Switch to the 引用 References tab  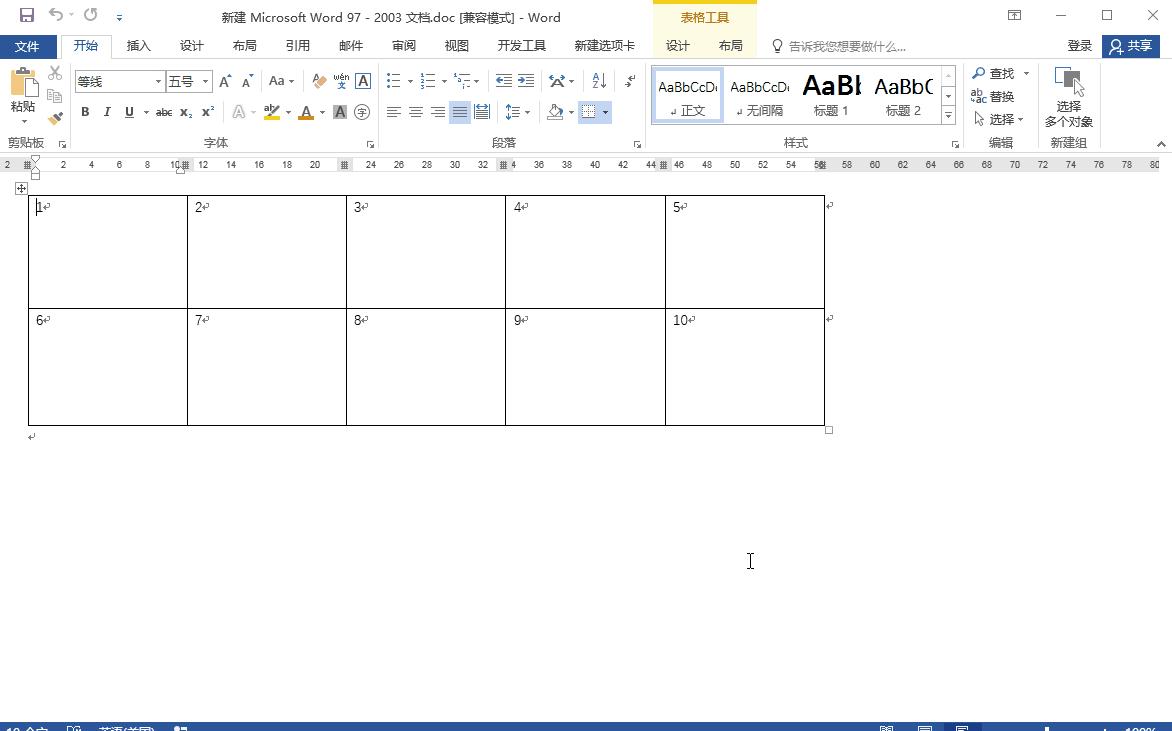click(x=297, y=46)
